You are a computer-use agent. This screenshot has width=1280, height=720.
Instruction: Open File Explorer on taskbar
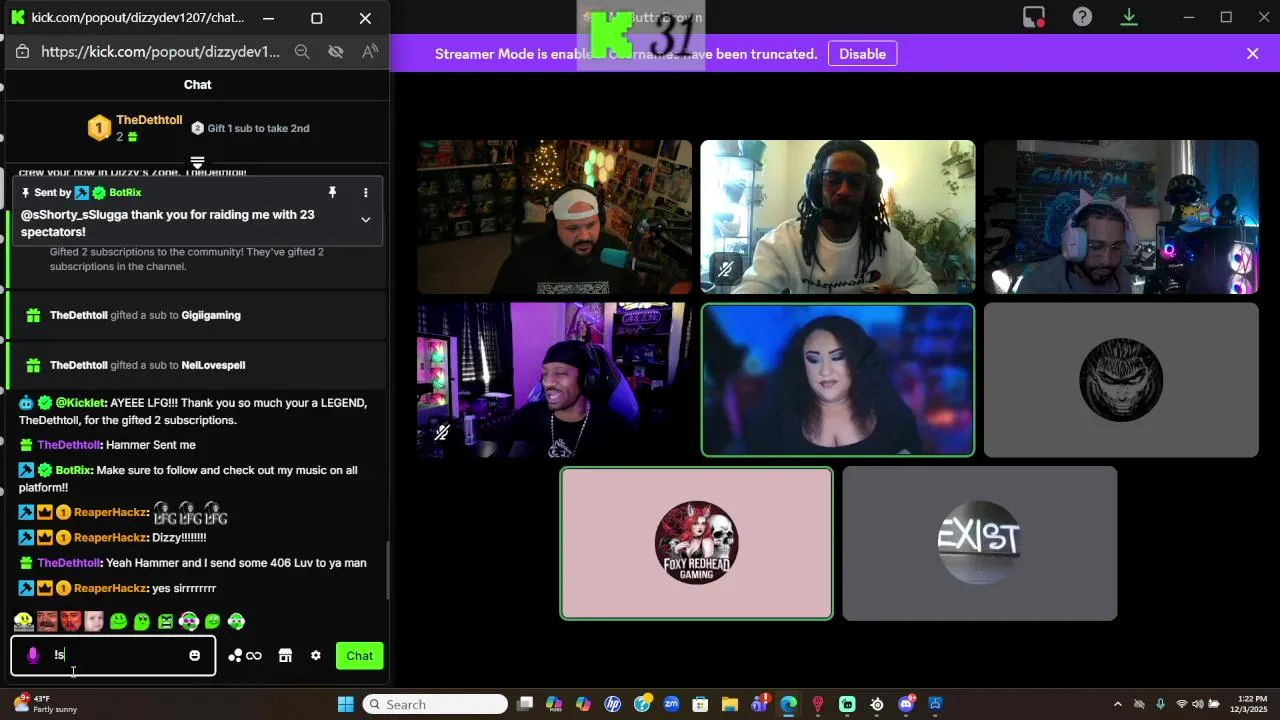click(730, 704)
